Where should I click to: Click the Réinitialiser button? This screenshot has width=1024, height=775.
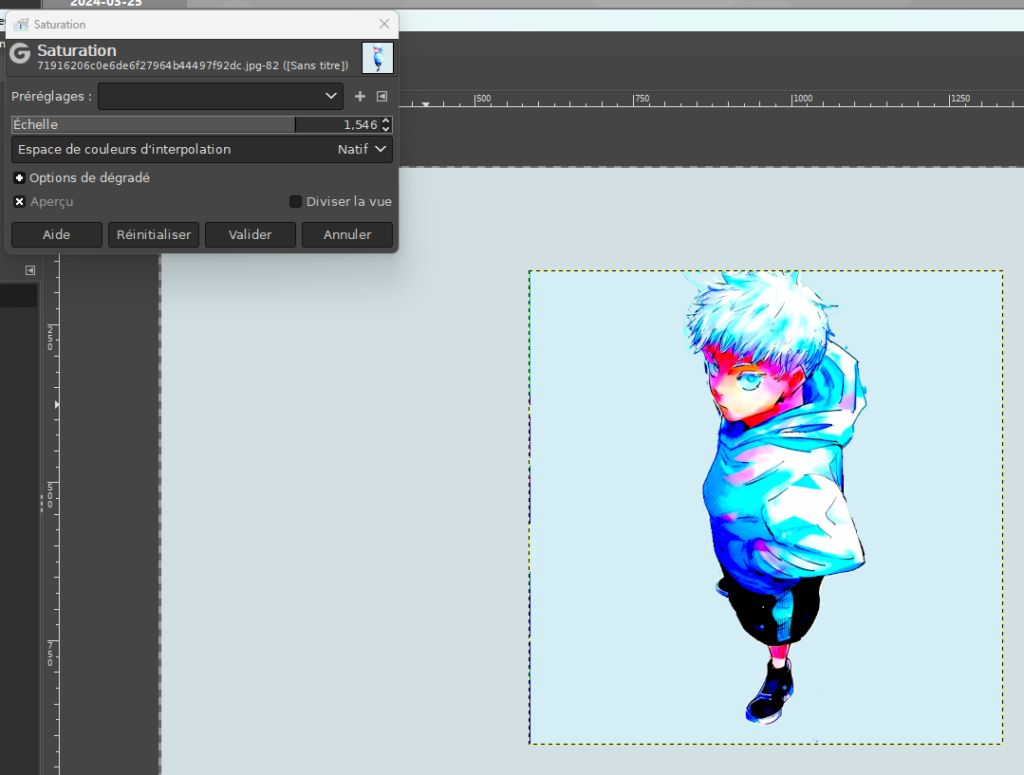153,234
